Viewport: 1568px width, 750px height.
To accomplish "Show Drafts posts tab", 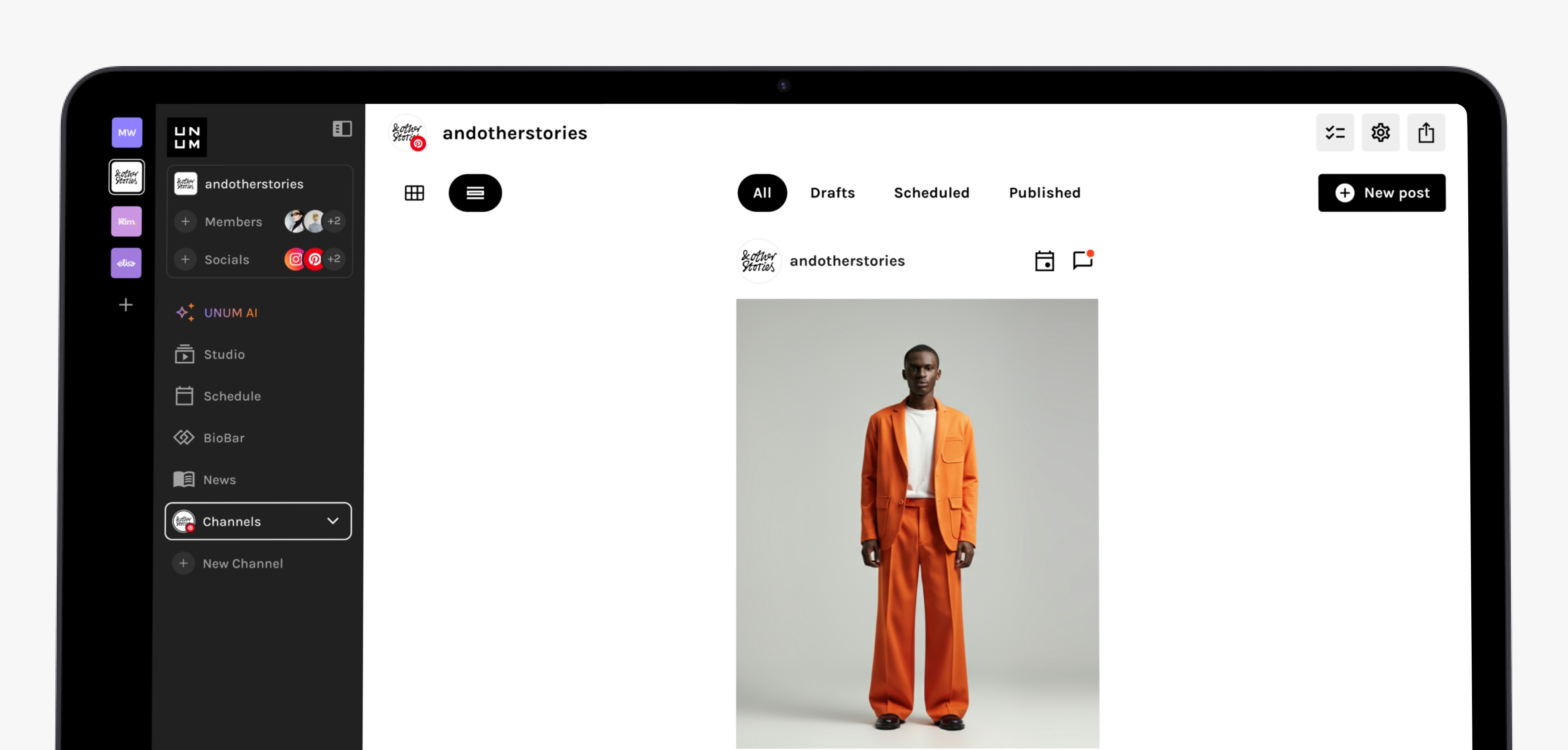I will pyautogui.click(x=832, y=193).
